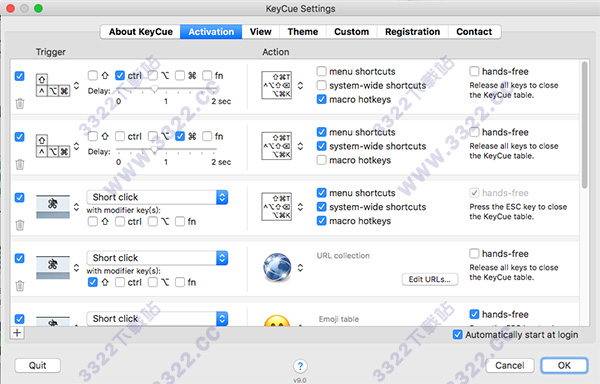
Task: Click the Cancel button
Action: [510, 365]
